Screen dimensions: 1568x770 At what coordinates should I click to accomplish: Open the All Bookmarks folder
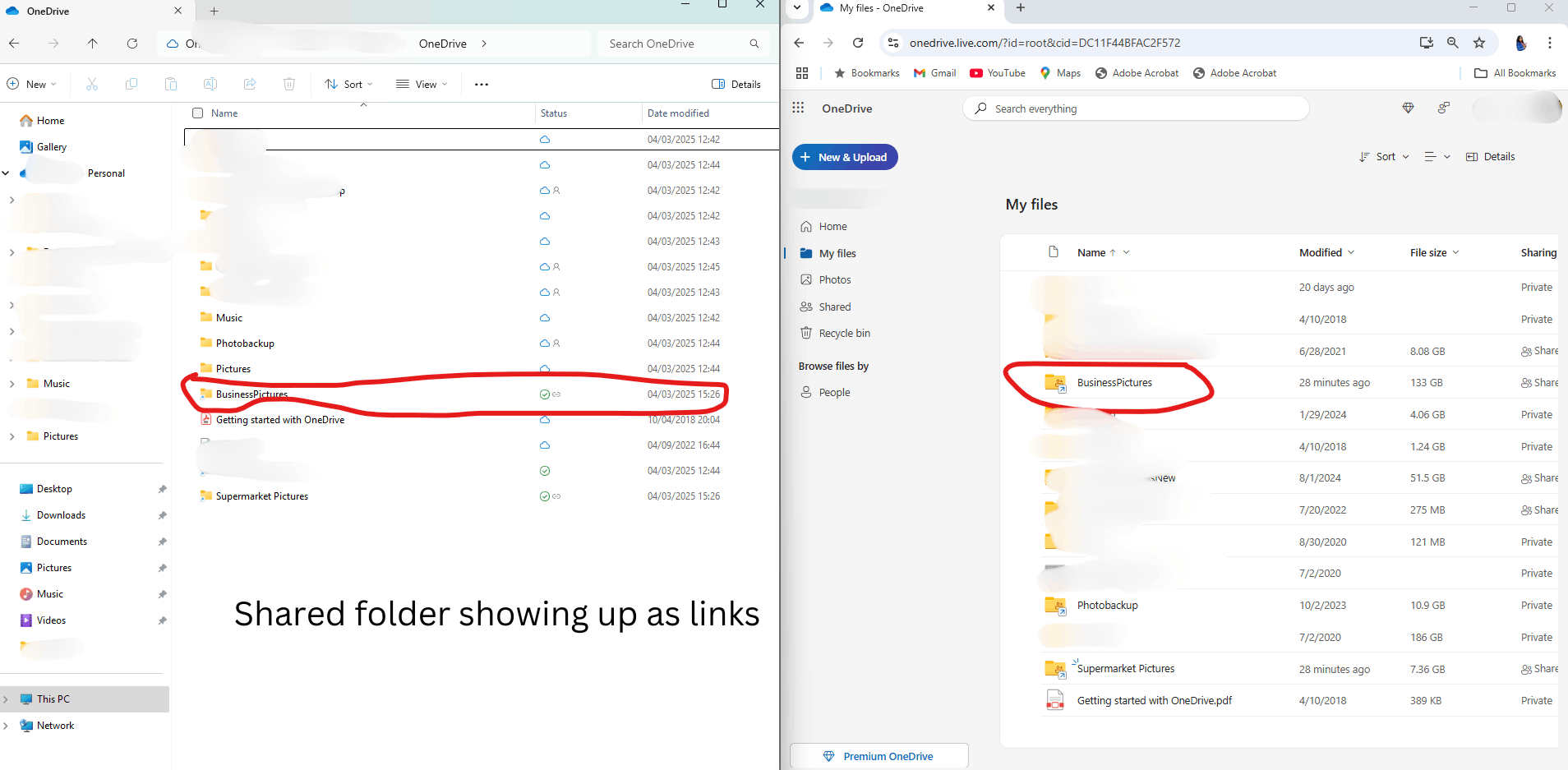click(x=1515, y=73)
